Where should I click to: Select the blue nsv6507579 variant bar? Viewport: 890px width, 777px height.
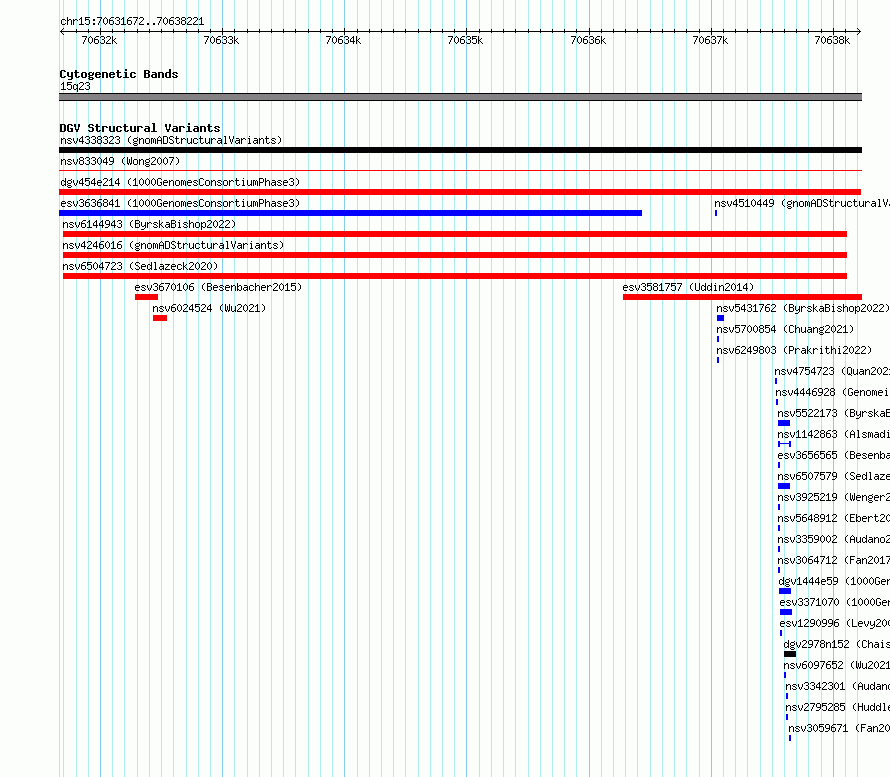pos(784,486)
